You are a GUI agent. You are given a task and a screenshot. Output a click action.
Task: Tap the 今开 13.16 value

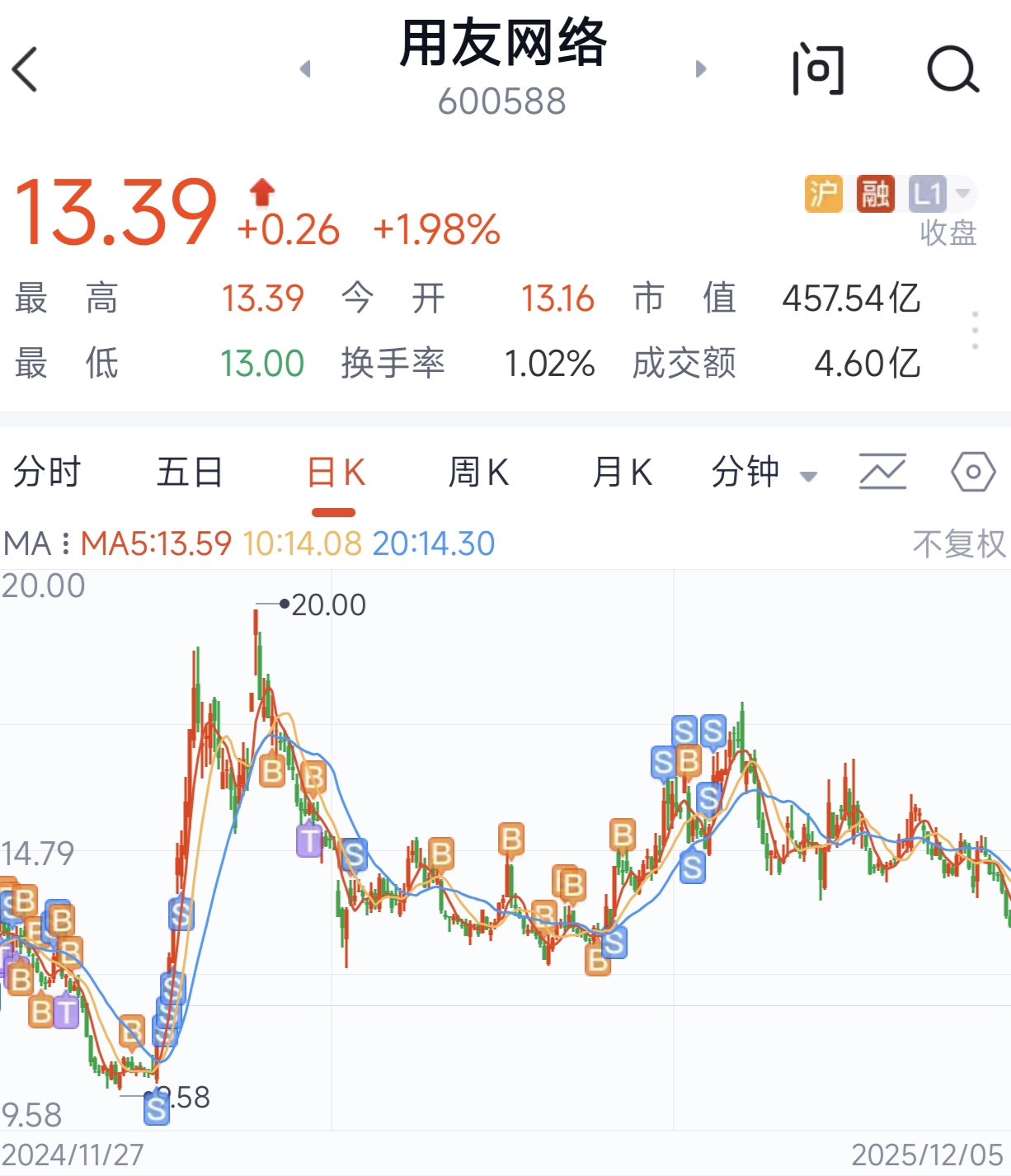(x=557, y=298)
